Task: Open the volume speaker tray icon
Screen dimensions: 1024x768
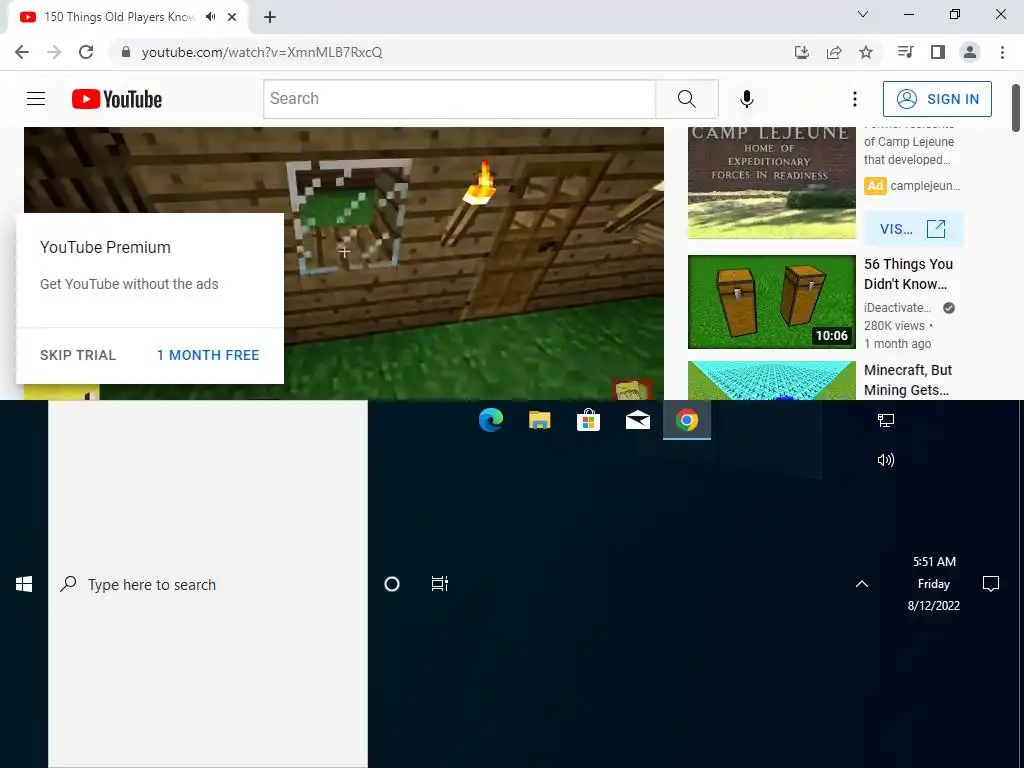Action: click(x=886, y=460)
